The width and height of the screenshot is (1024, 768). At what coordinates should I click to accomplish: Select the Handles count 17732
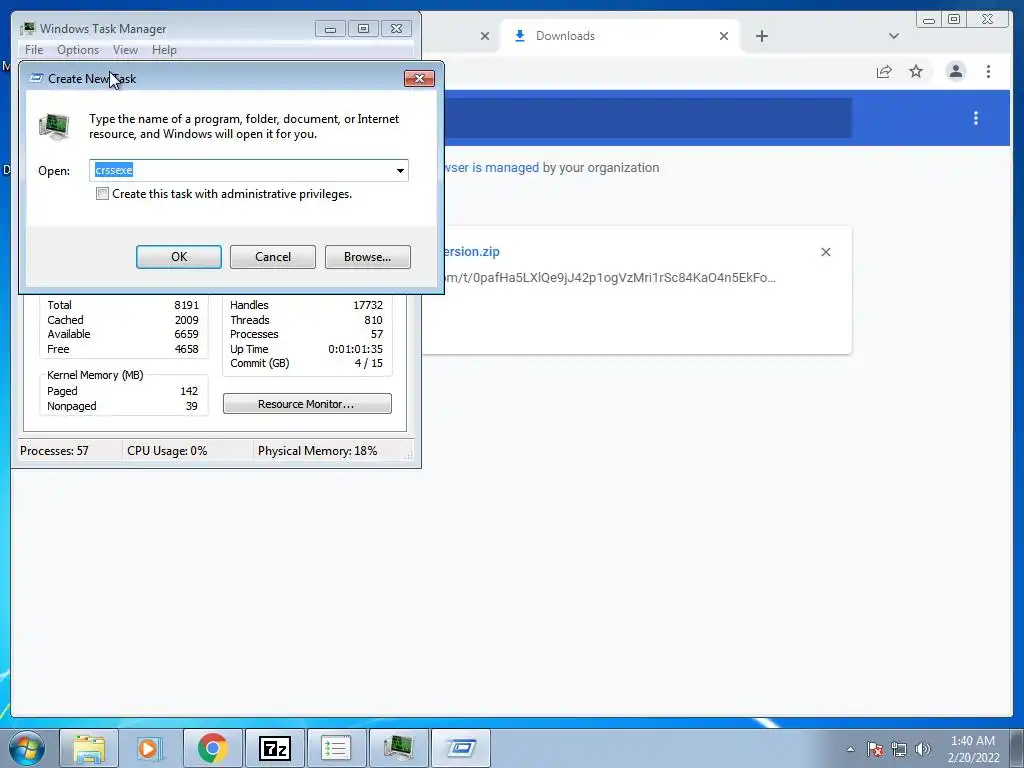tap(368, 305)
